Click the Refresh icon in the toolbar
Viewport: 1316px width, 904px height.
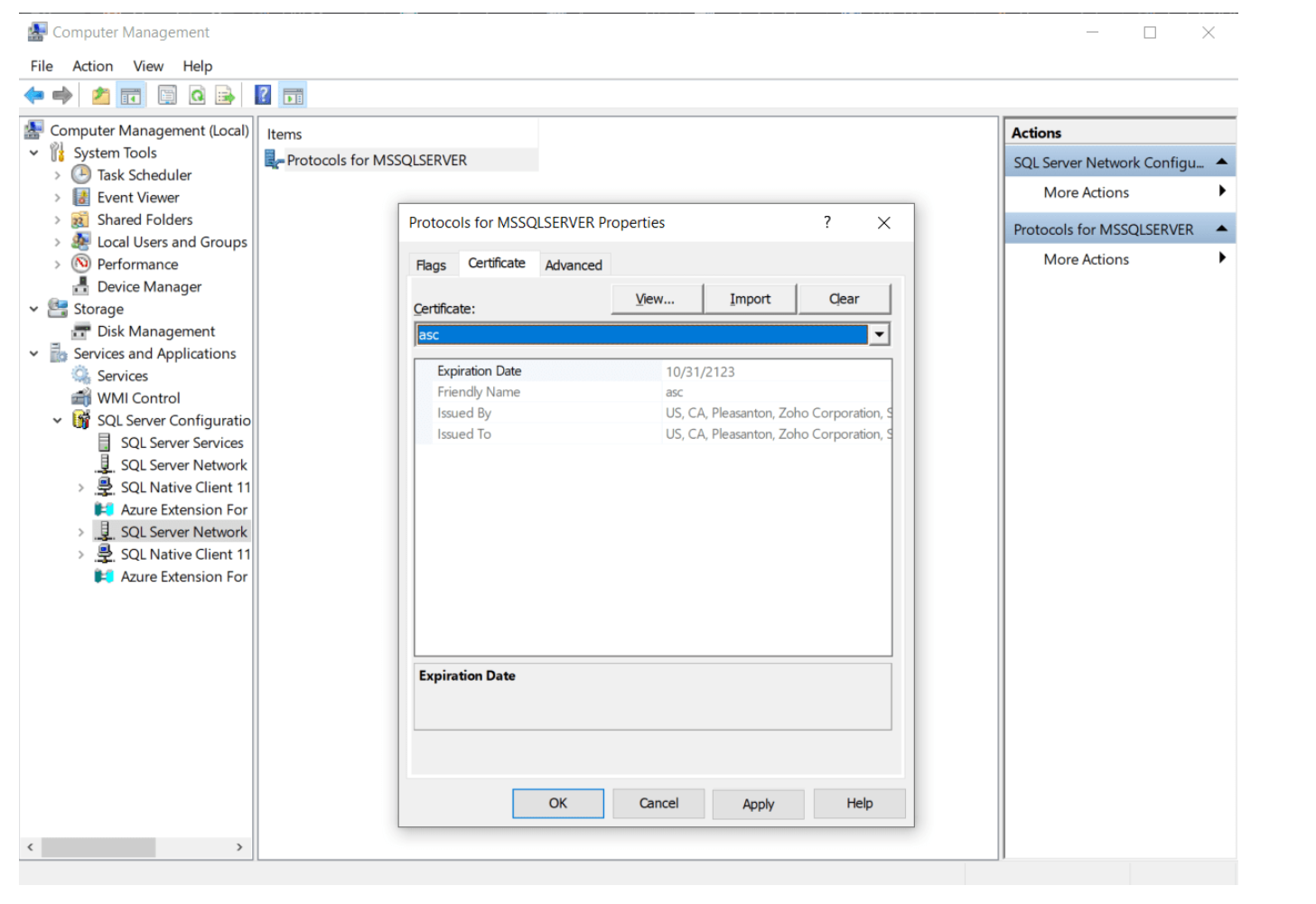(197, 95)
